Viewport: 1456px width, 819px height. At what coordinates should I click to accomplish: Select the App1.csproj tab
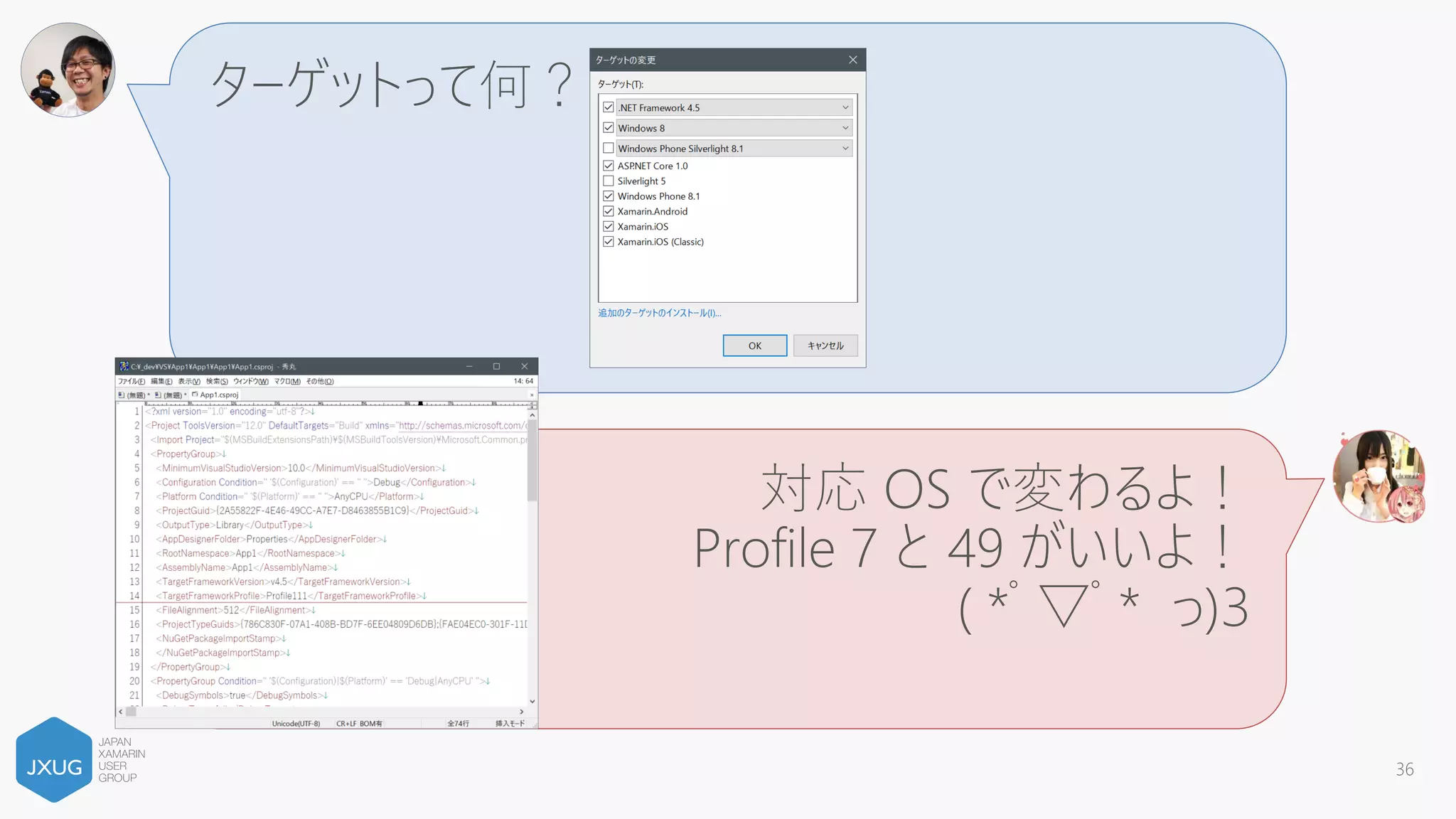pos(216,395)
